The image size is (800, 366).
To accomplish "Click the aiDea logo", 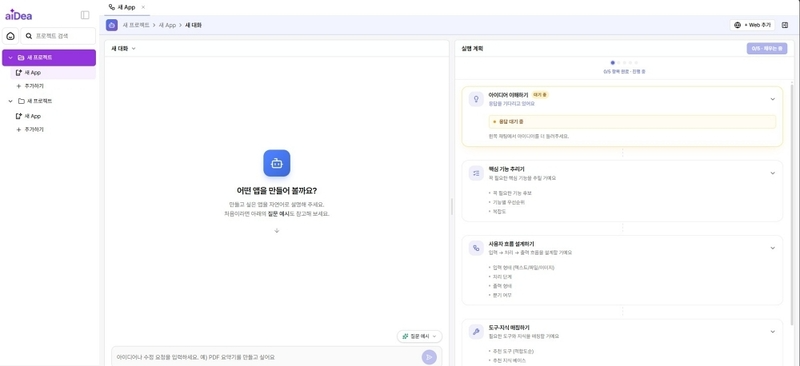I will [x=19, y=15].
